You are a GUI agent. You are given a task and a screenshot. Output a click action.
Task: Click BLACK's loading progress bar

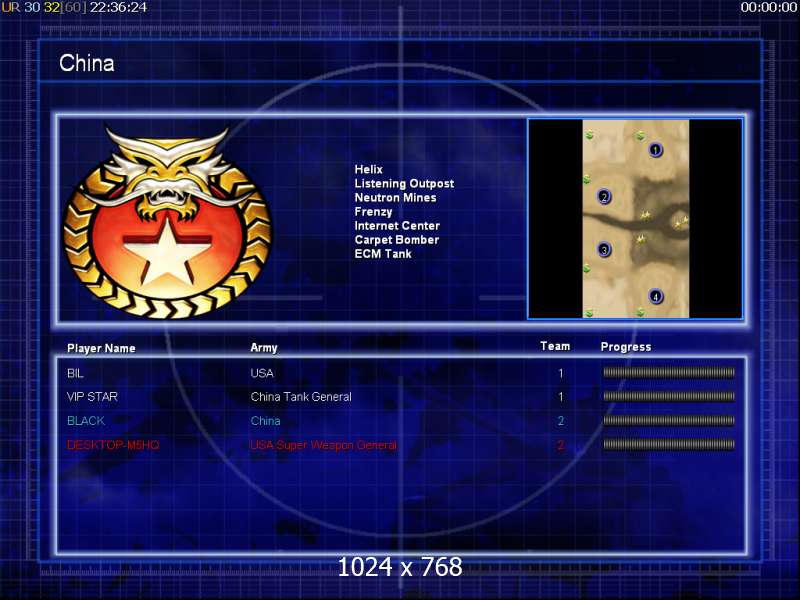tap(669, 420)
